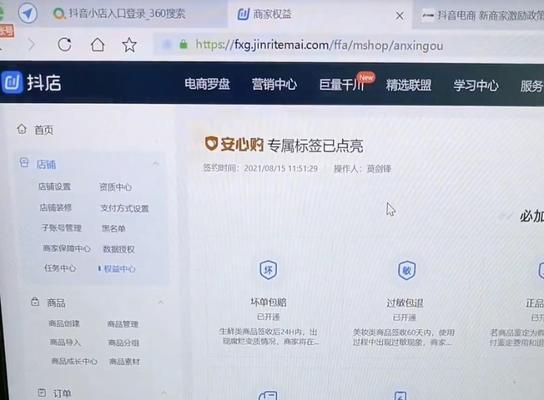Open 电商罗盘 in top navigation

click(207, 84)
